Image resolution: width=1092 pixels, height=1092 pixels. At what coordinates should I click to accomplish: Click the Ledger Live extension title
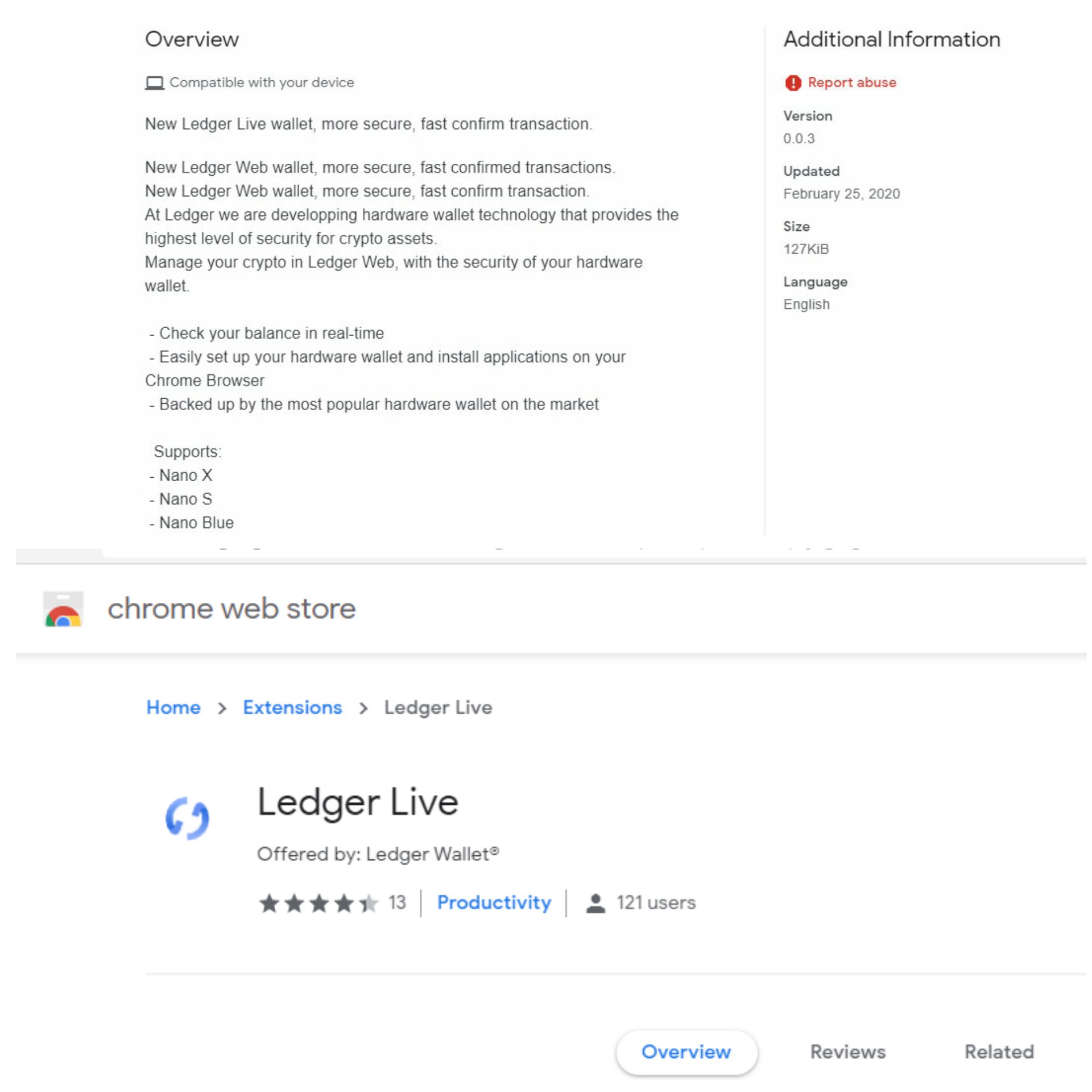358,802
